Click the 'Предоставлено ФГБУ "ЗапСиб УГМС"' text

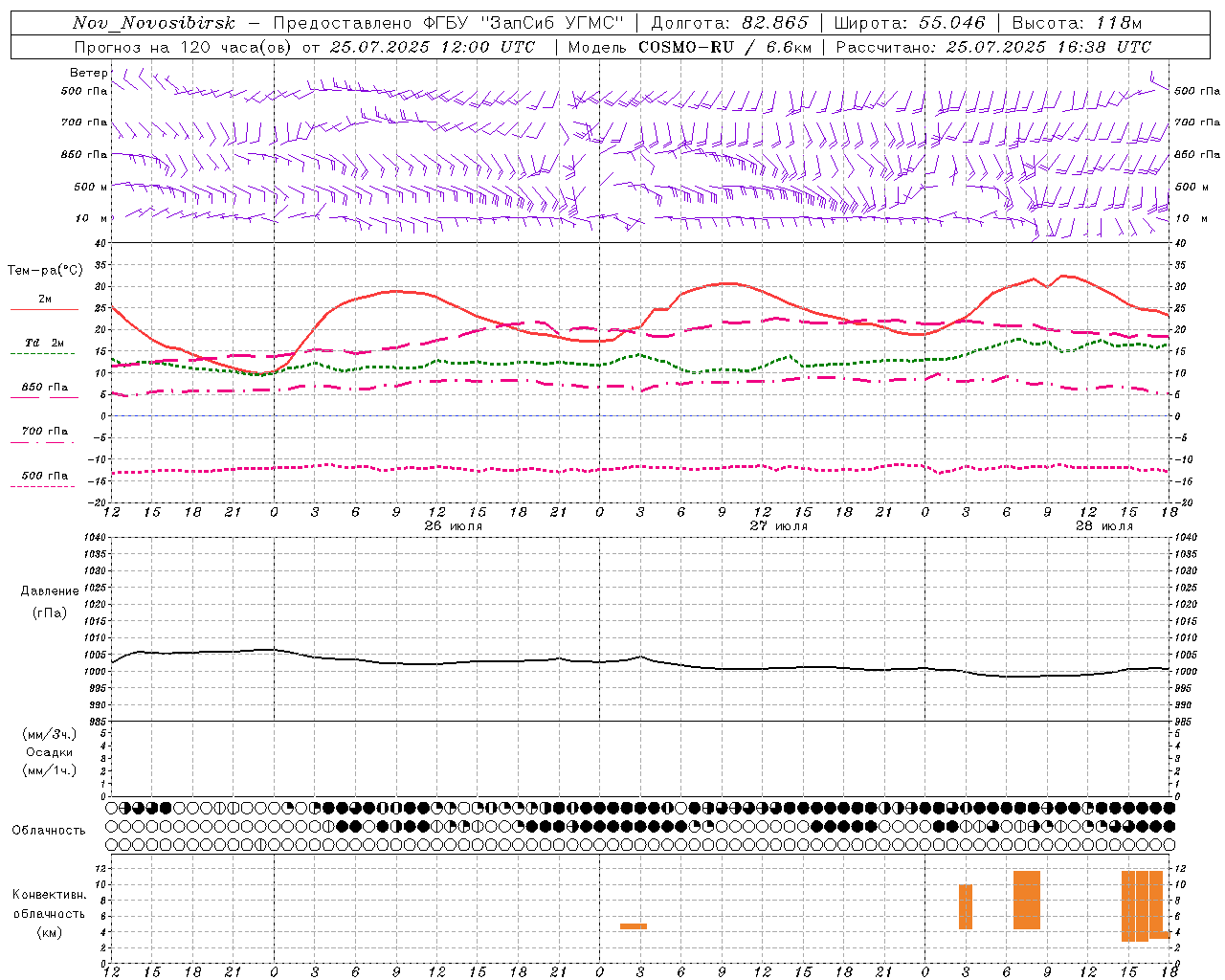point(449,23)
